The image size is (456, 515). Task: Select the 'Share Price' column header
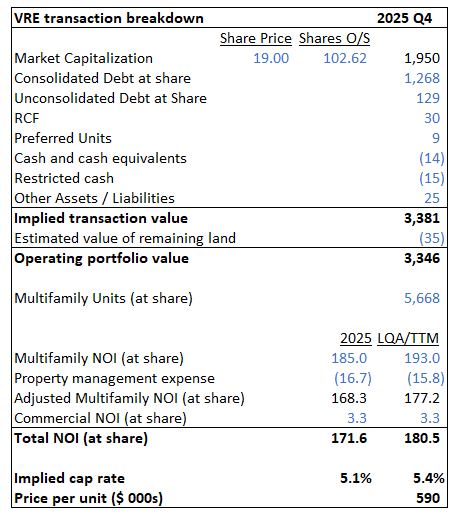click(256, 38)
